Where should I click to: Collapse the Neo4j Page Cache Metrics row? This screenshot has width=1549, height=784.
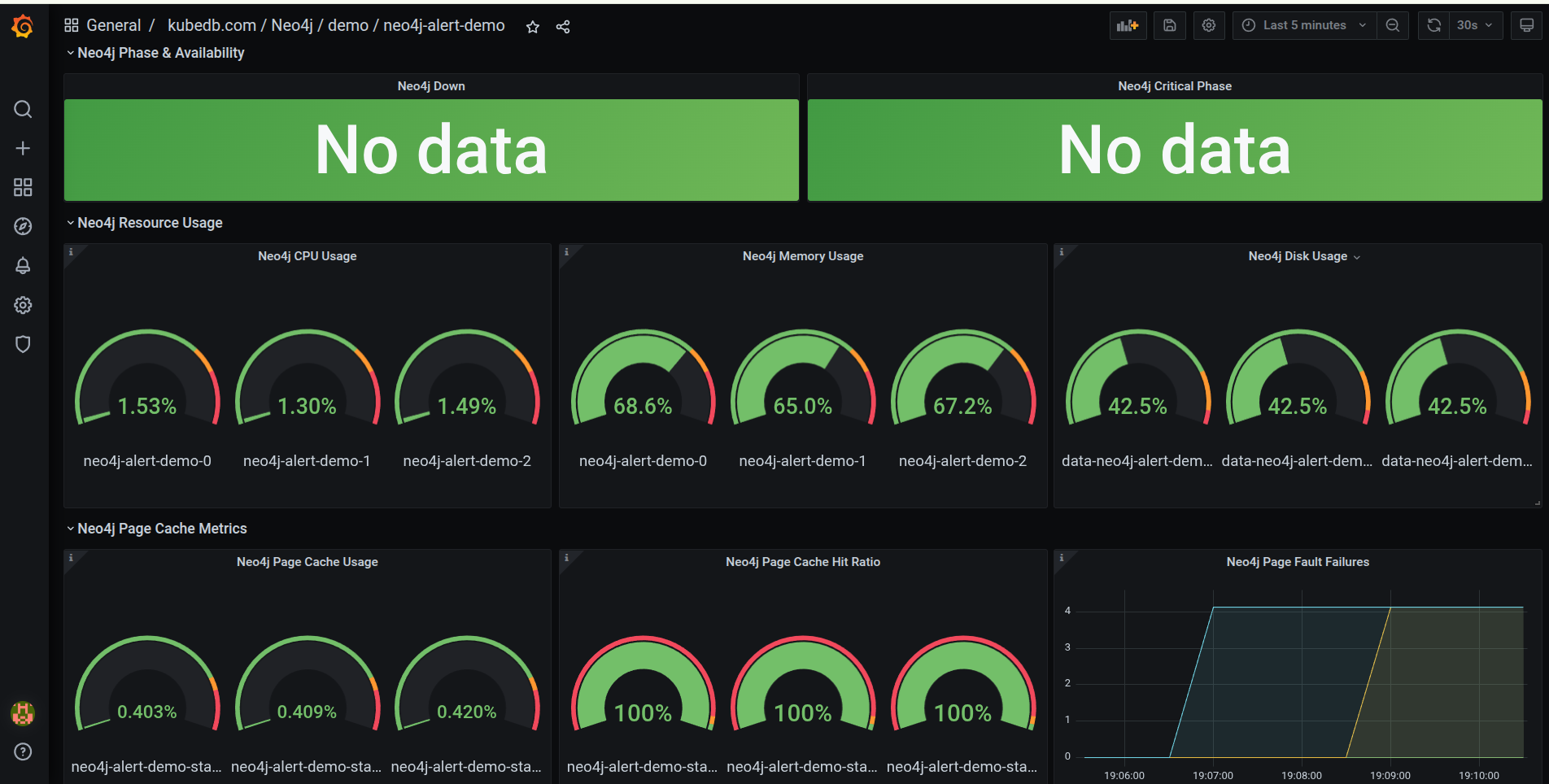157,529
